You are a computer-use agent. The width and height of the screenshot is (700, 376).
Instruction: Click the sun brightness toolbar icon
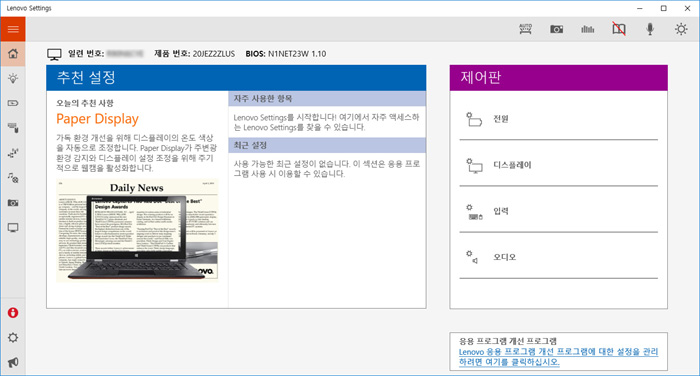coord(681,29)
